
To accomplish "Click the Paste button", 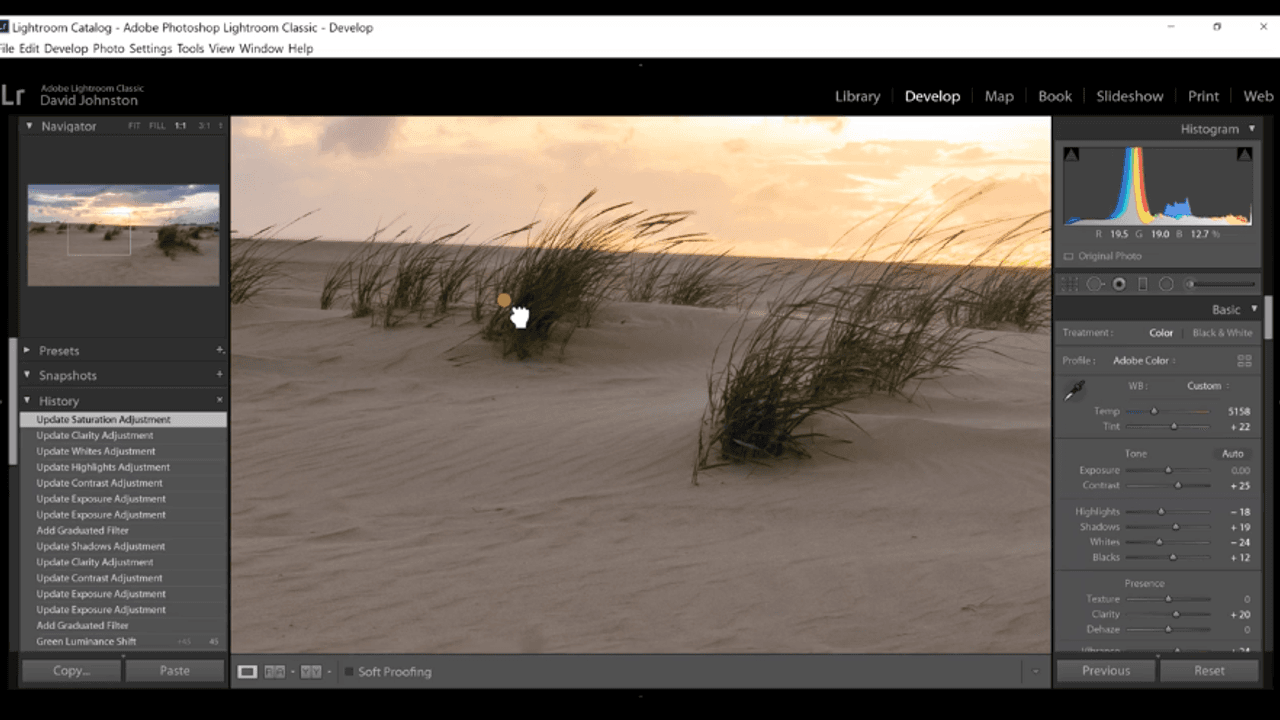I will [175, 670].
